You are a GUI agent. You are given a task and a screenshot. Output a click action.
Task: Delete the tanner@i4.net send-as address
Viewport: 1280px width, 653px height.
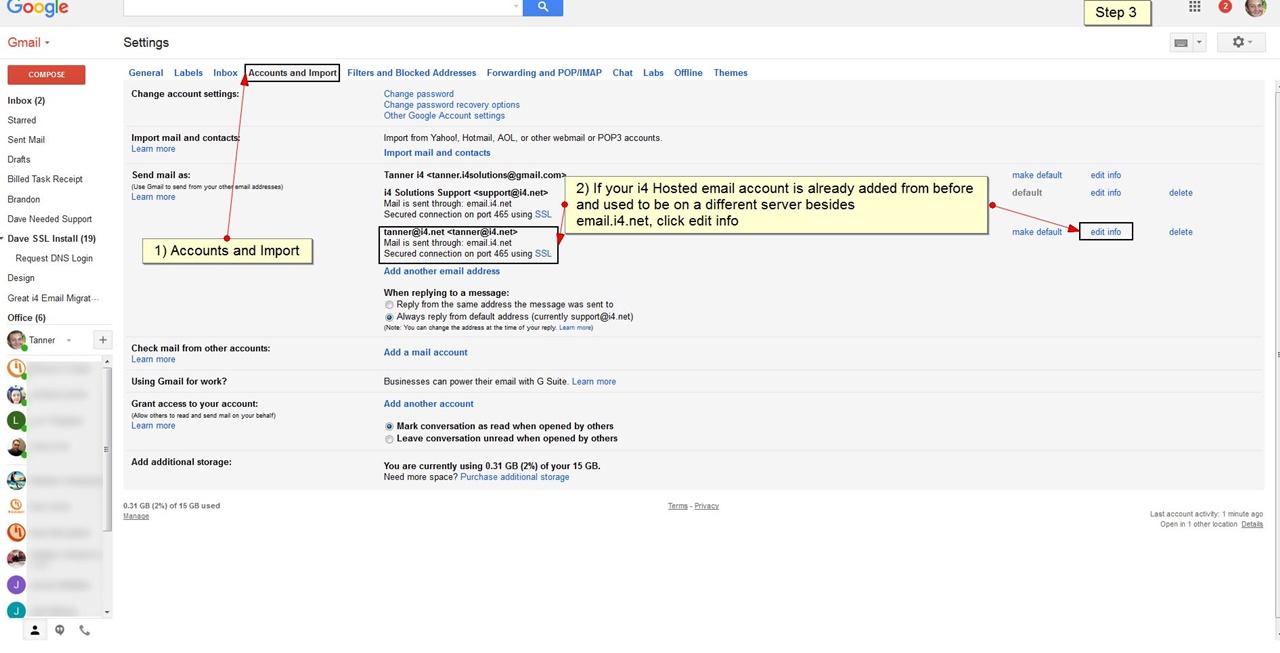click(x=1180, y=232)
